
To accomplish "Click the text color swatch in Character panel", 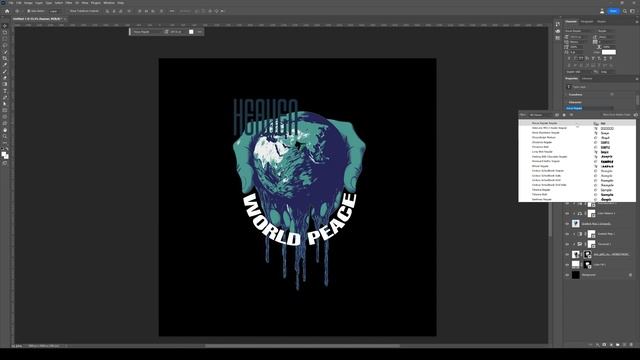I will pyautogui.click(x=609, y=52).
